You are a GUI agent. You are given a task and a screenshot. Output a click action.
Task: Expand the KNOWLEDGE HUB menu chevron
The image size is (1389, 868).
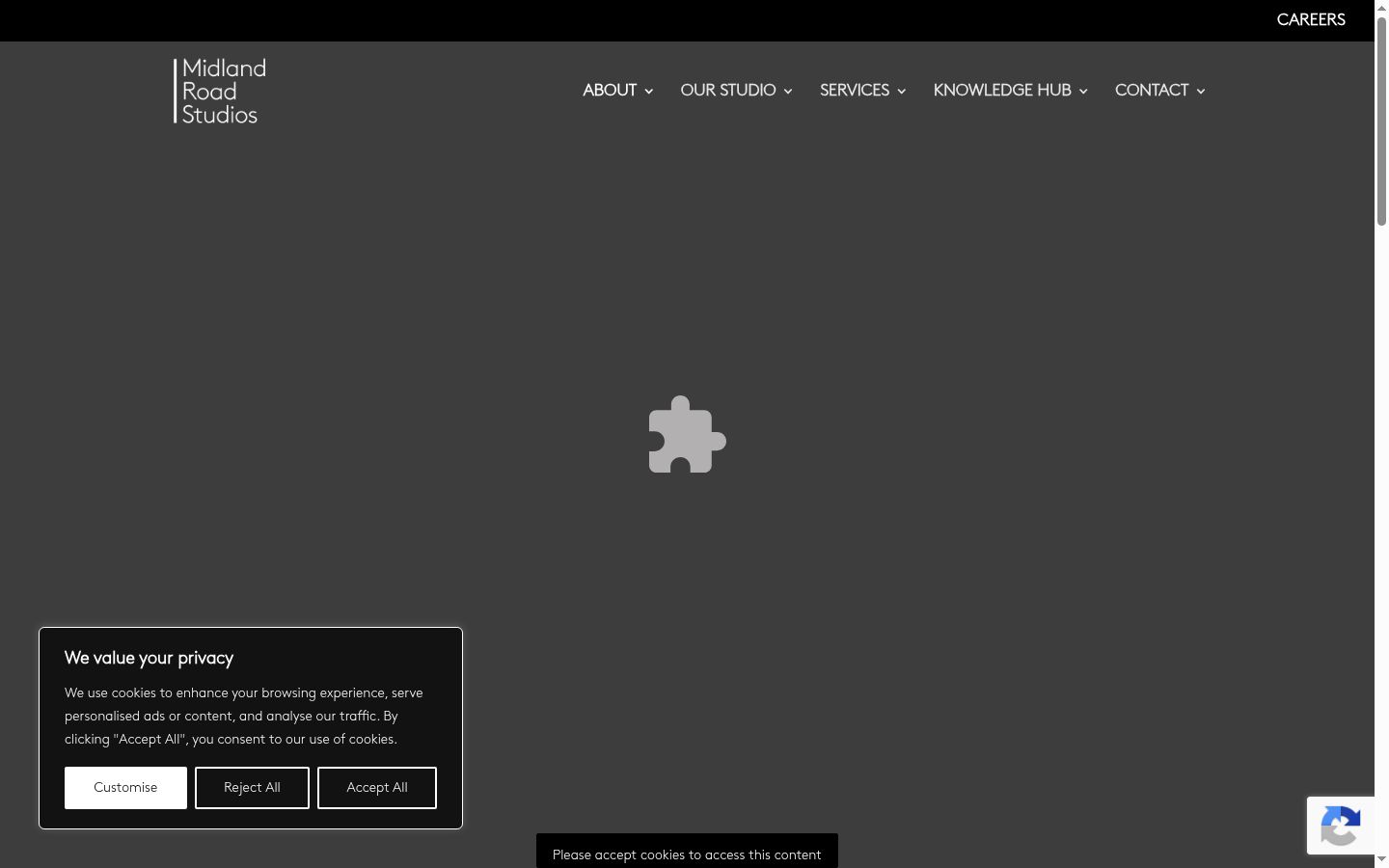click(1083, 92)
